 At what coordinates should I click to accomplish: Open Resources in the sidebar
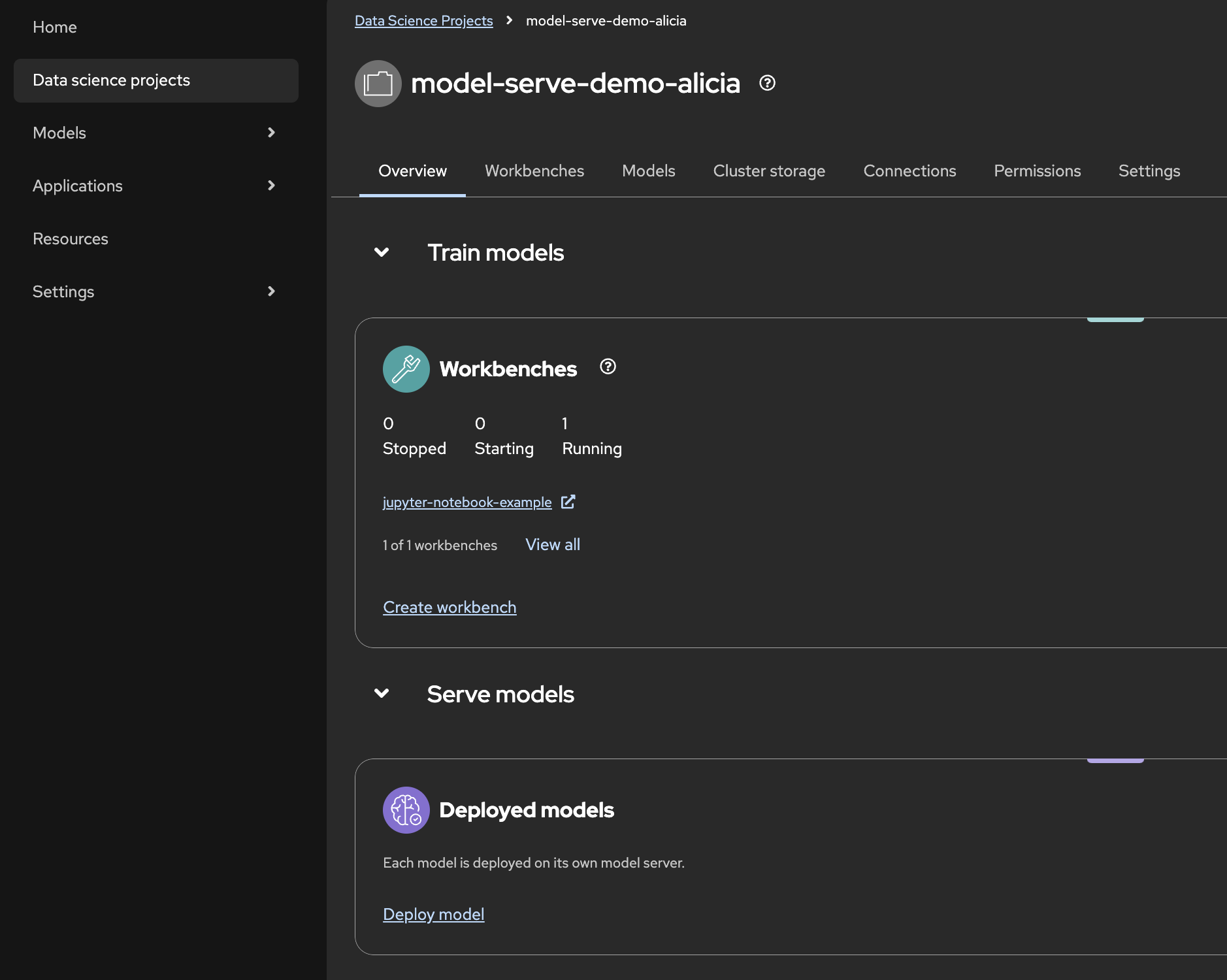pyautogui.click(x=71, y=238)
